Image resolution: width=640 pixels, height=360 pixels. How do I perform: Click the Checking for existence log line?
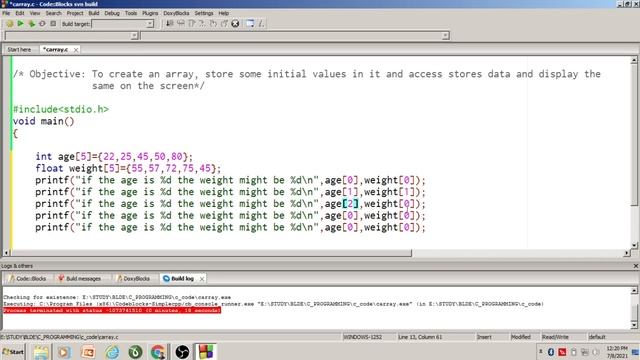[117, 297]
